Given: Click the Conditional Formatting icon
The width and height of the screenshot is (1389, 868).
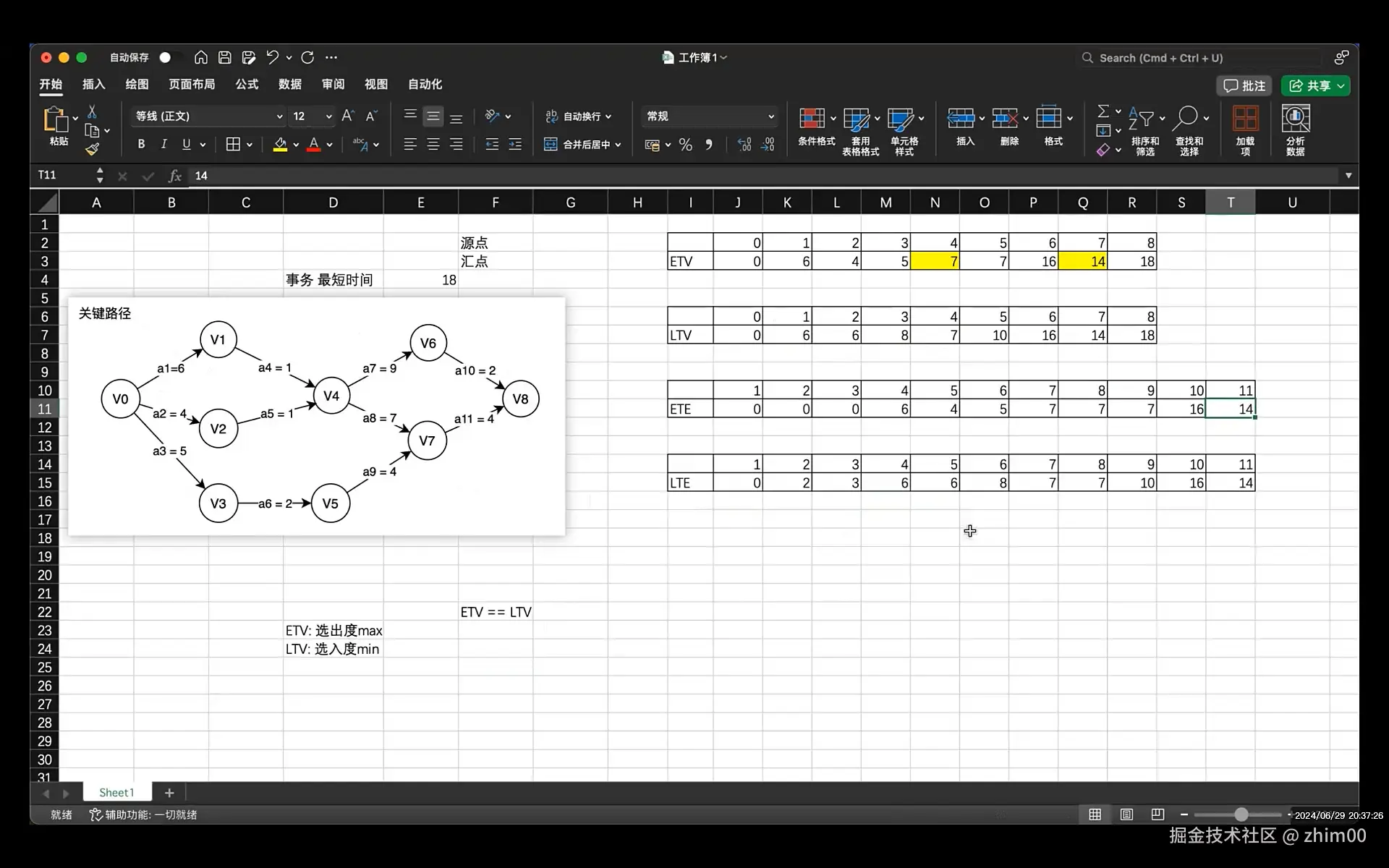Looking at the screenshot, I should pos(812,119).
